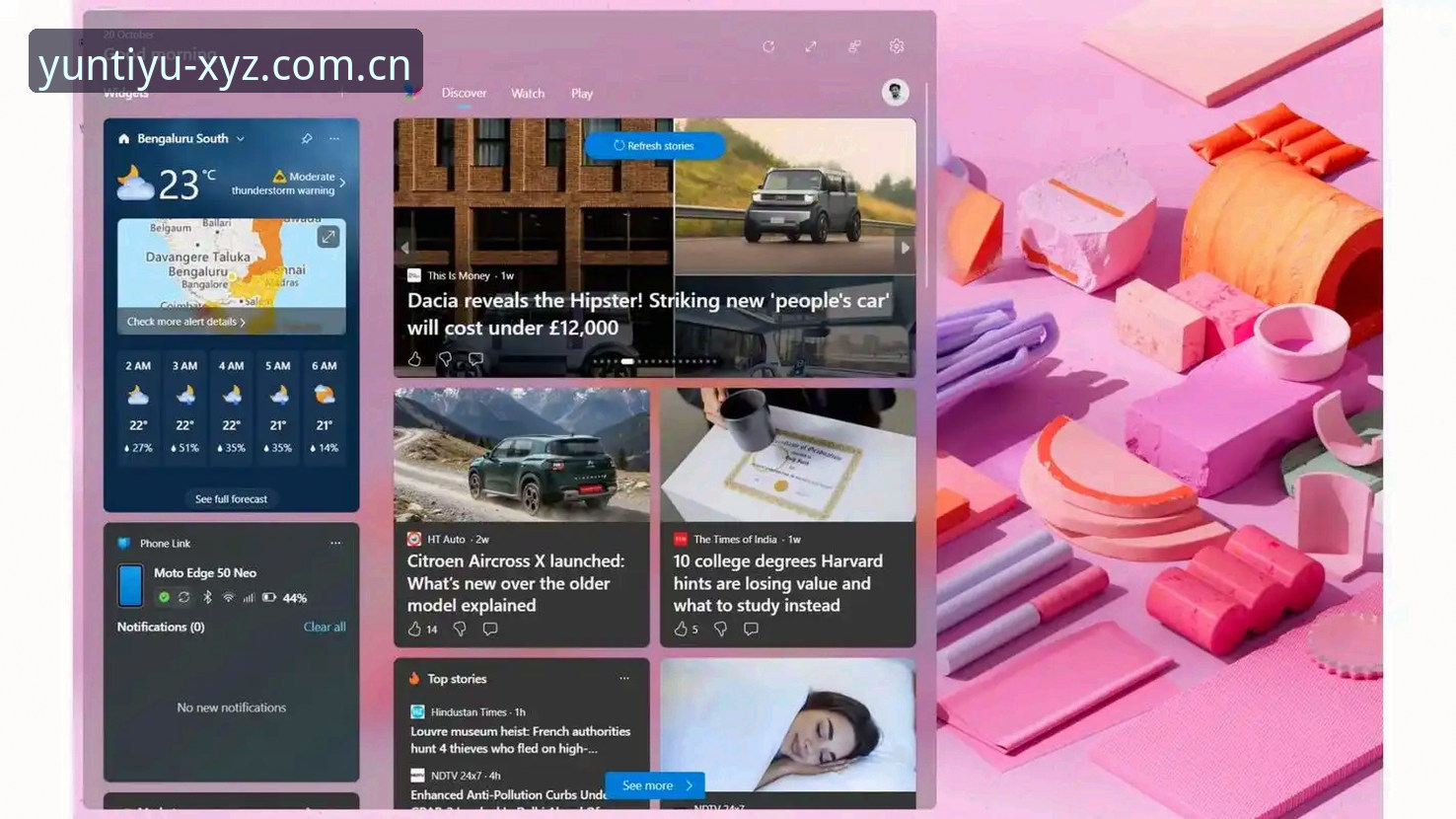1456x819 pixels.
Task: Click the phone sync refresh icon
Action: (x=183, y=597)
